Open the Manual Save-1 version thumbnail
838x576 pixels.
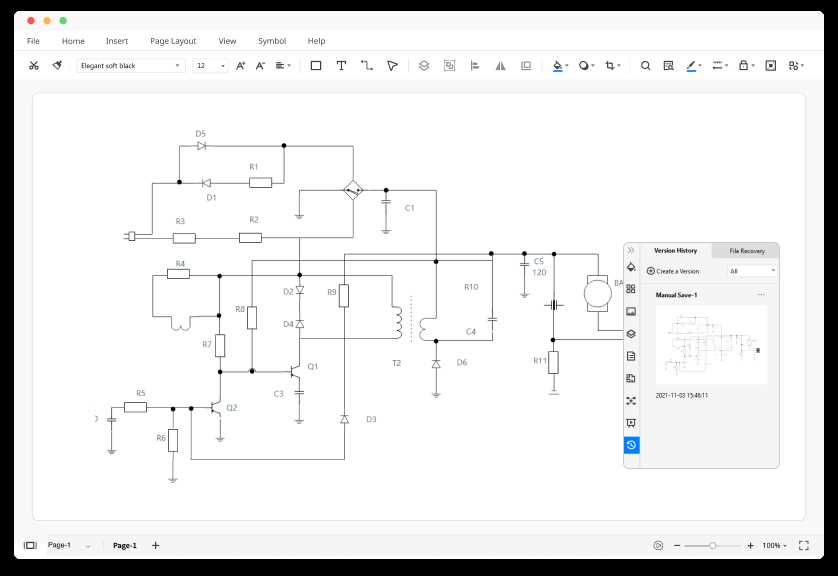tap(711, 345)
